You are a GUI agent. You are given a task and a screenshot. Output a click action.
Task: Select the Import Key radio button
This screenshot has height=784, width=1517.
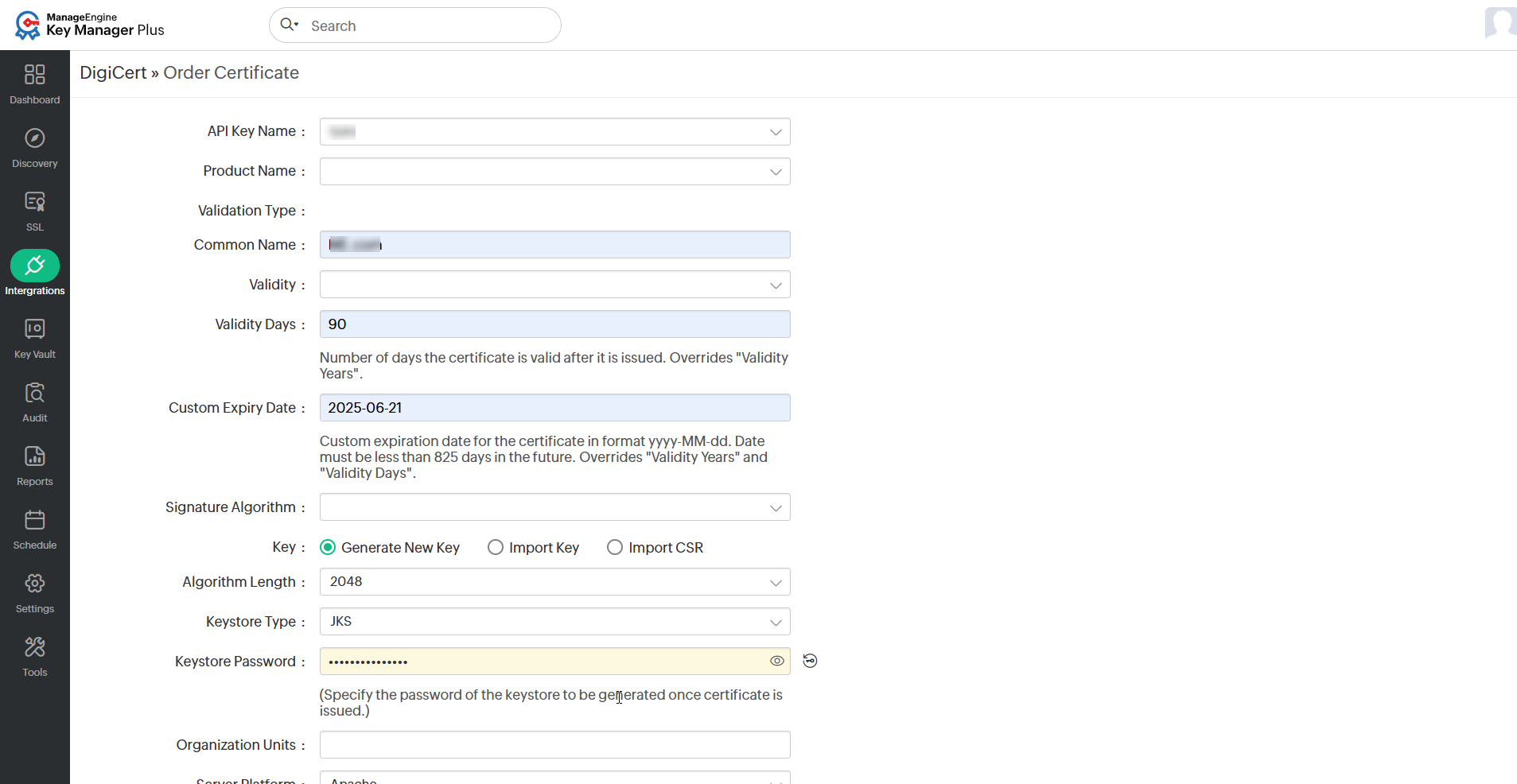point(496,547)
